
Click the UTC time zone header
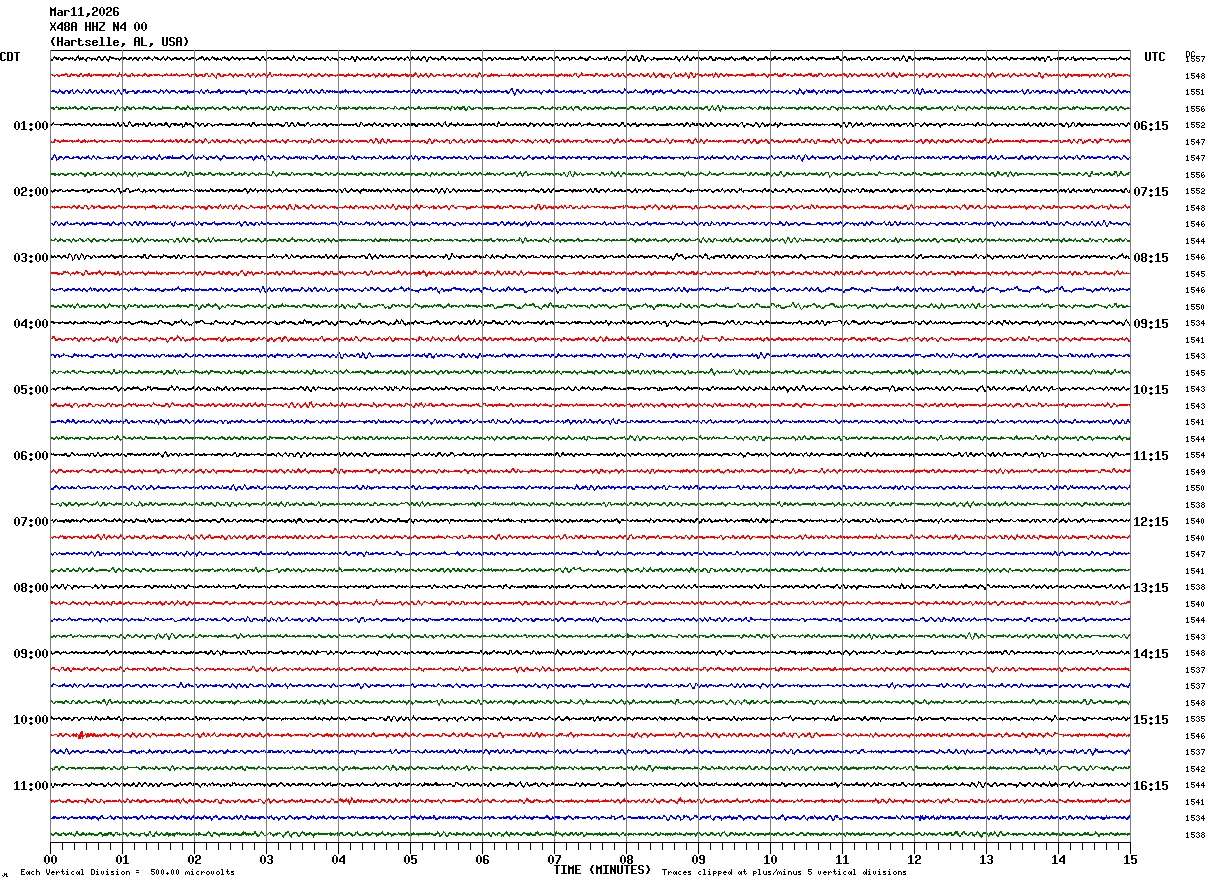click(x=1155, y=57)
